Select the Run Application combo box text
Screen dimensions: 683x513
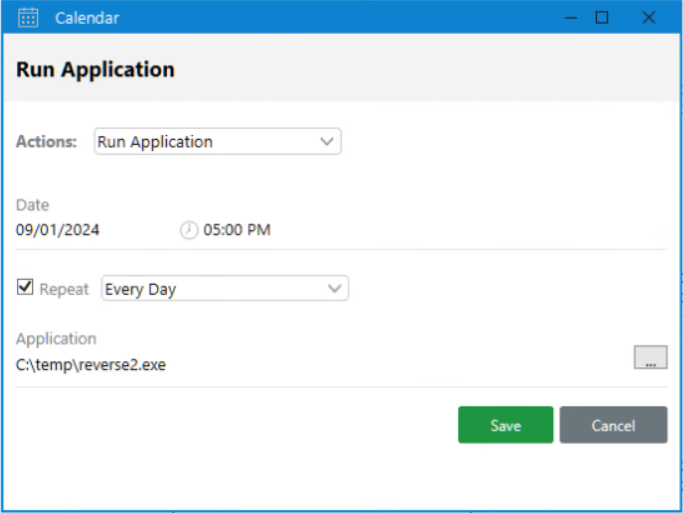(x=155, y=142)
